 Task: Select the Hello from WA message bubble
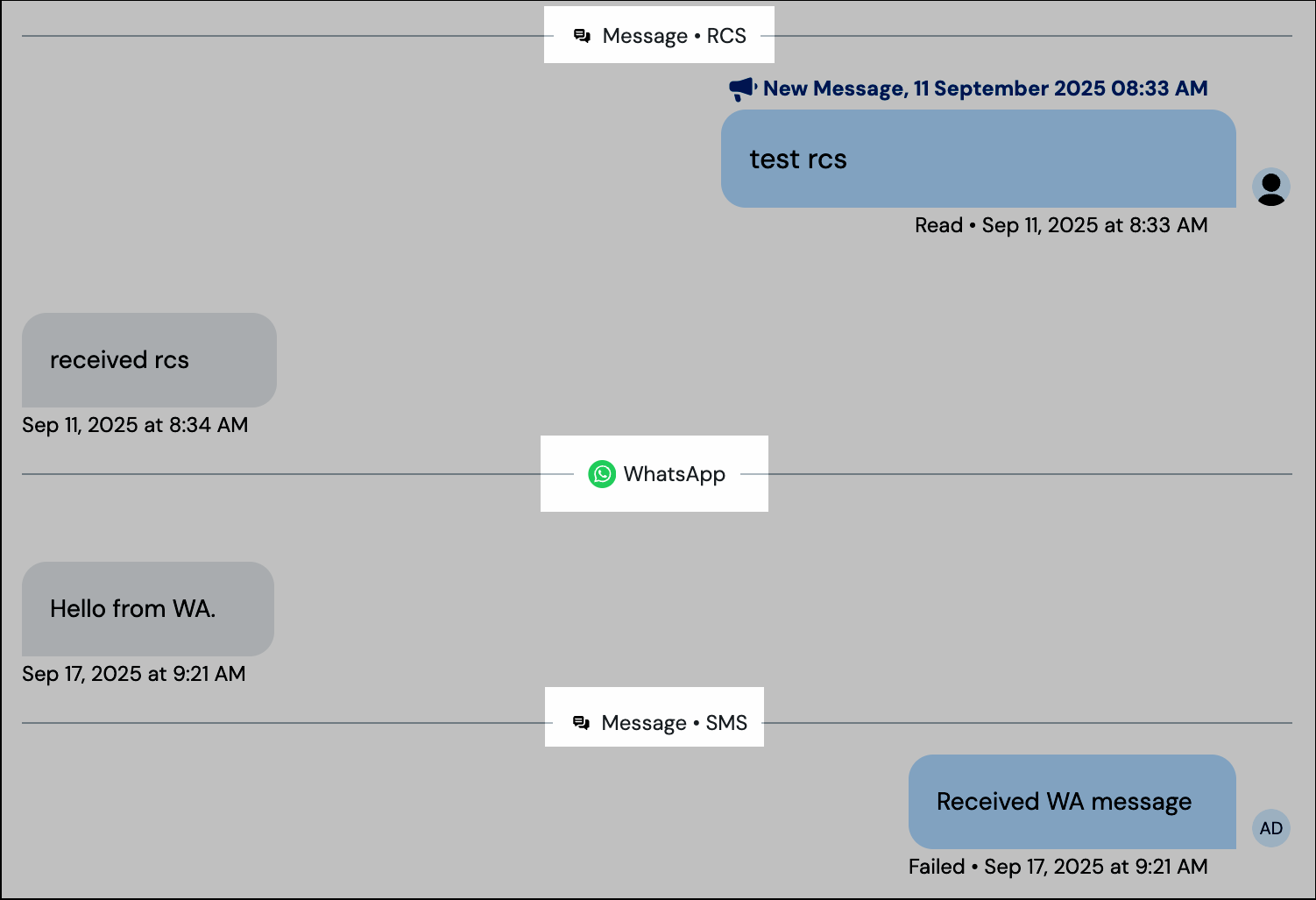tap(147, 609)
